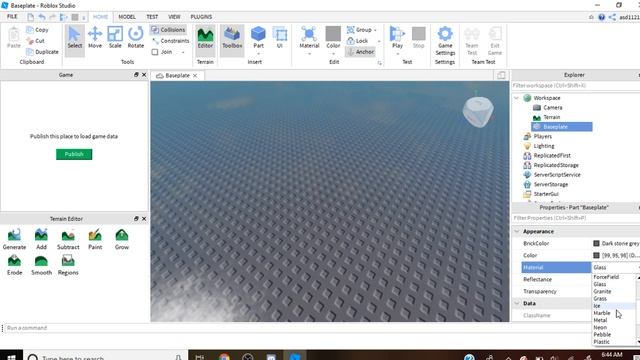Viewport: 640px width, 360px height.
Task: Toggle the Join checkbox
Action: (155, 52)
